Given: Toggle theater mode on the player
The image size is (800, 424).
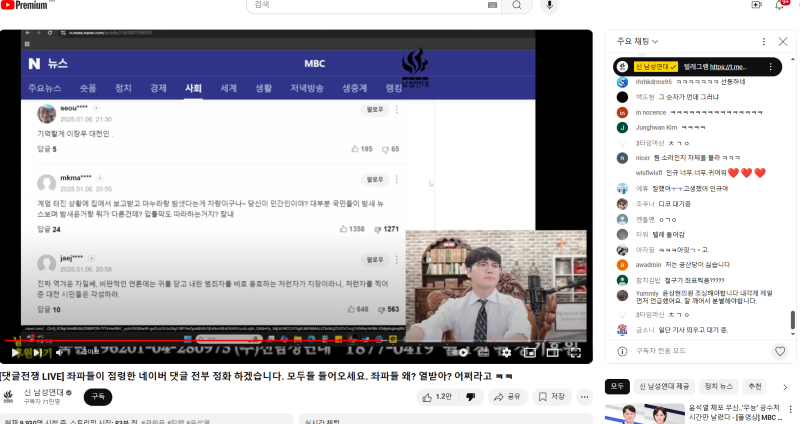Looking at the screenshot, I should (553, 352).
